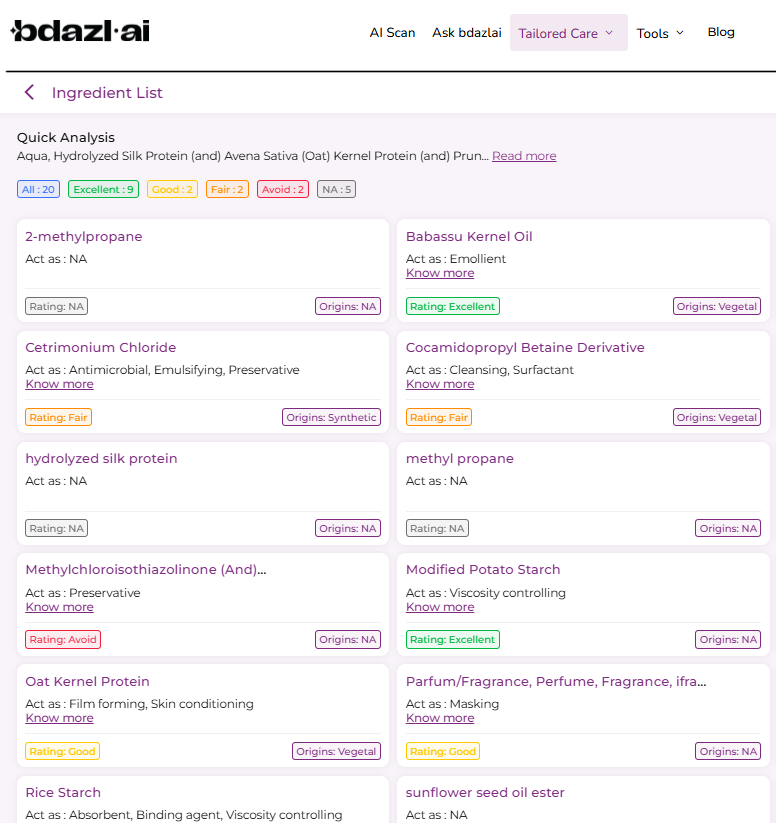Image resolution: width=776 pixels, height=823 pixels.
Task: Select the Fair: 2 filter chip
Action: (x=227, y=189)
